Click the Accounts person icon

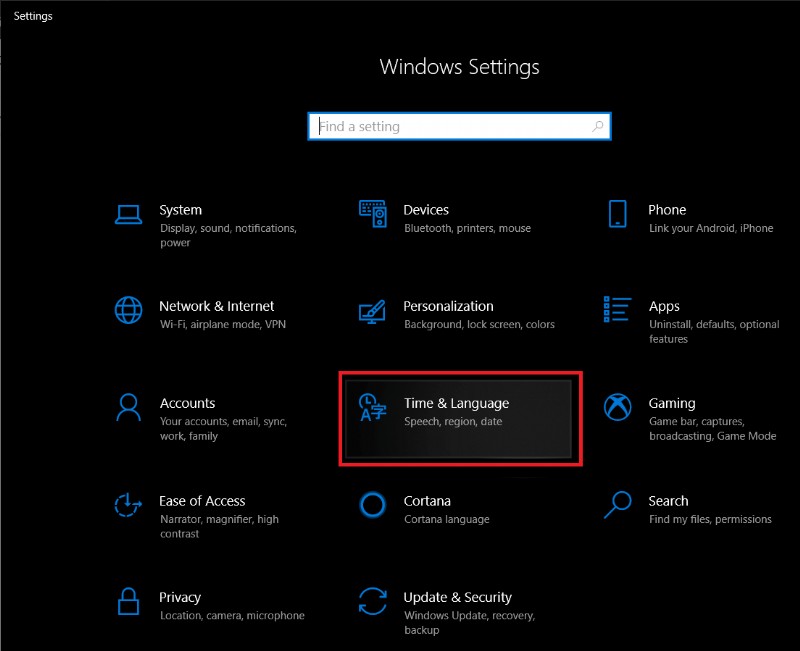(x=129, y=406)
